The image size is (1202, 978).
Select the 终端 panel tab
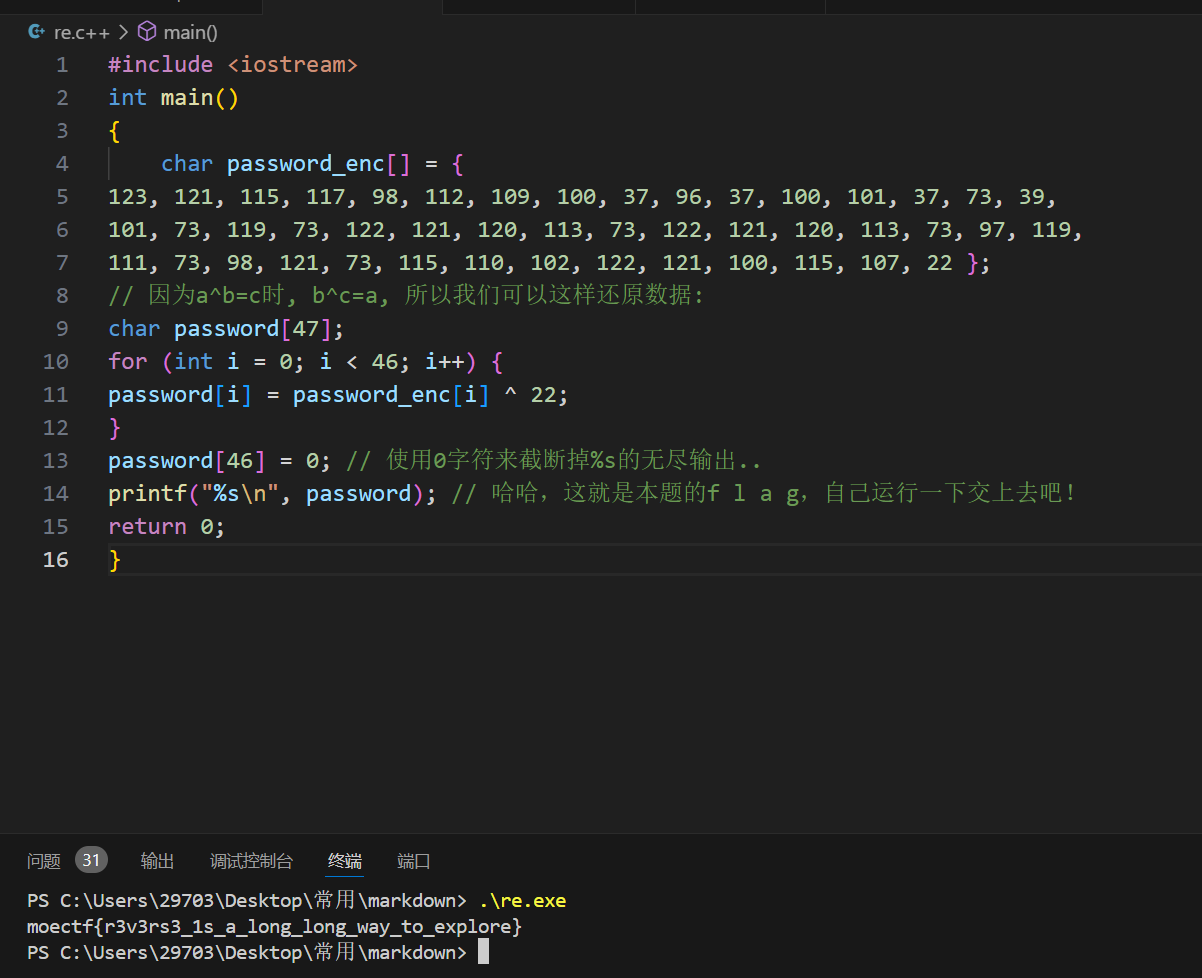[x=345, y=861]
